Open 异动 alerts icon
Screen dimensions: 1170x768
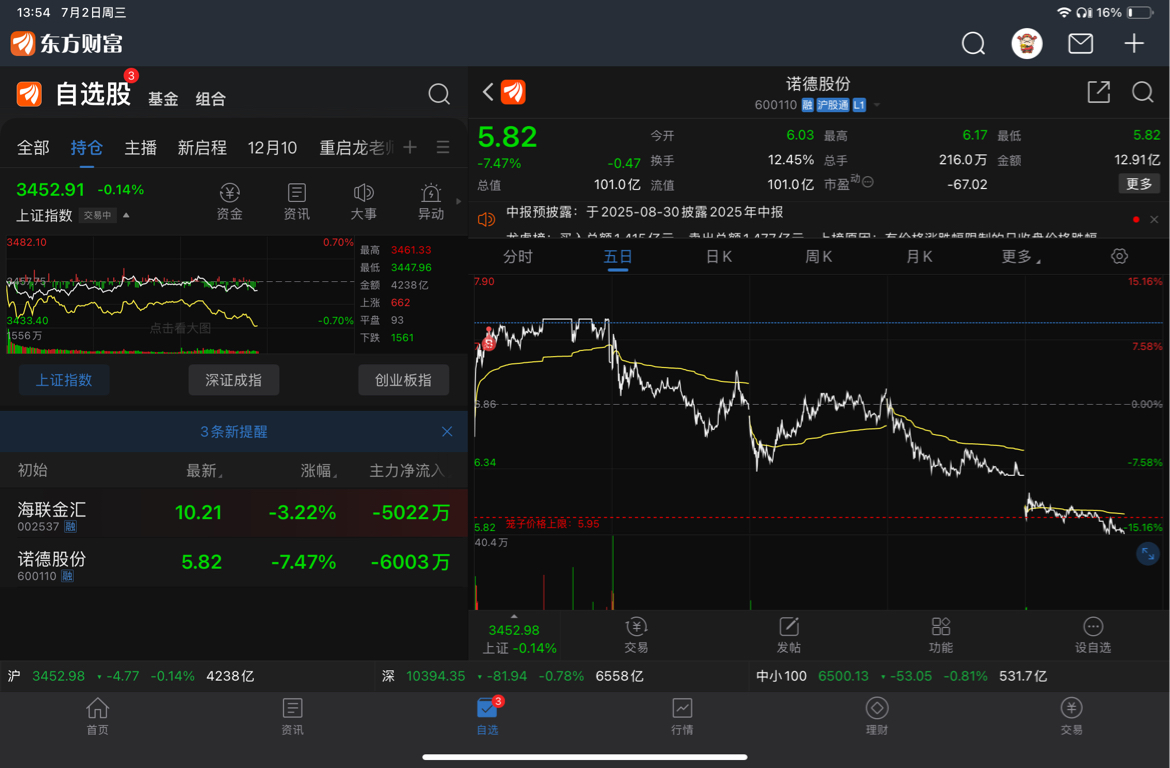(431, 202)
